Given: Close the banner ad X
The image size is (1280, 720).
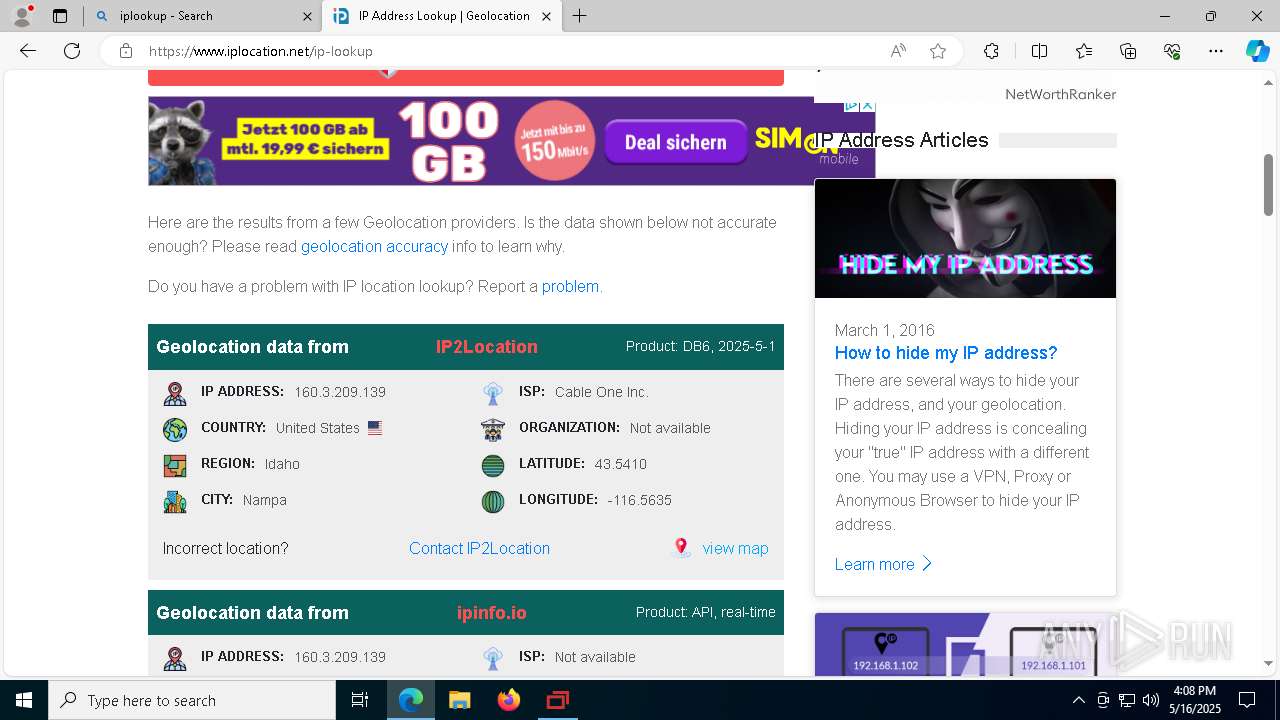Looking at the screenshot, I should 867,105.
